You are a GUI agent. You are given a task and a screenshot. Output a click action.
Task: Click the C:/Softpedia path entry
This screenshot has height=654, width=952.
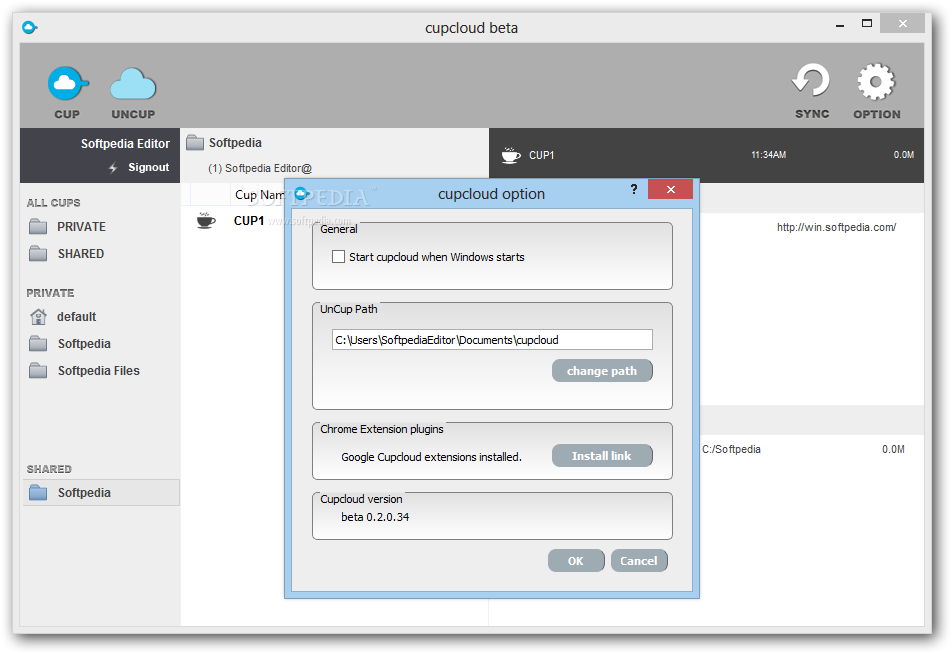coord(731,449)
